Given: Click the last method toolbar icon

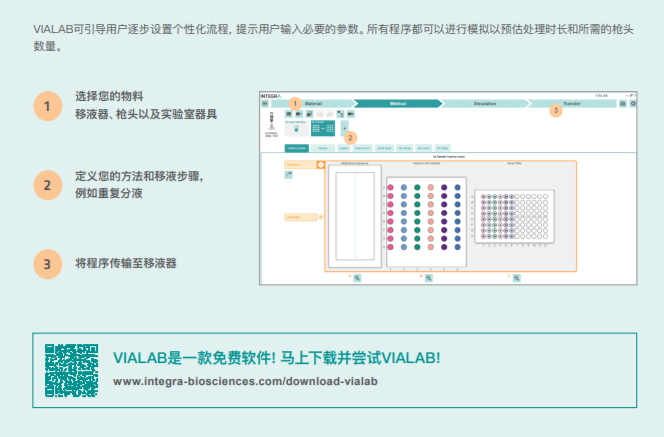Looking at the screenshot, I should click(351, 114).
